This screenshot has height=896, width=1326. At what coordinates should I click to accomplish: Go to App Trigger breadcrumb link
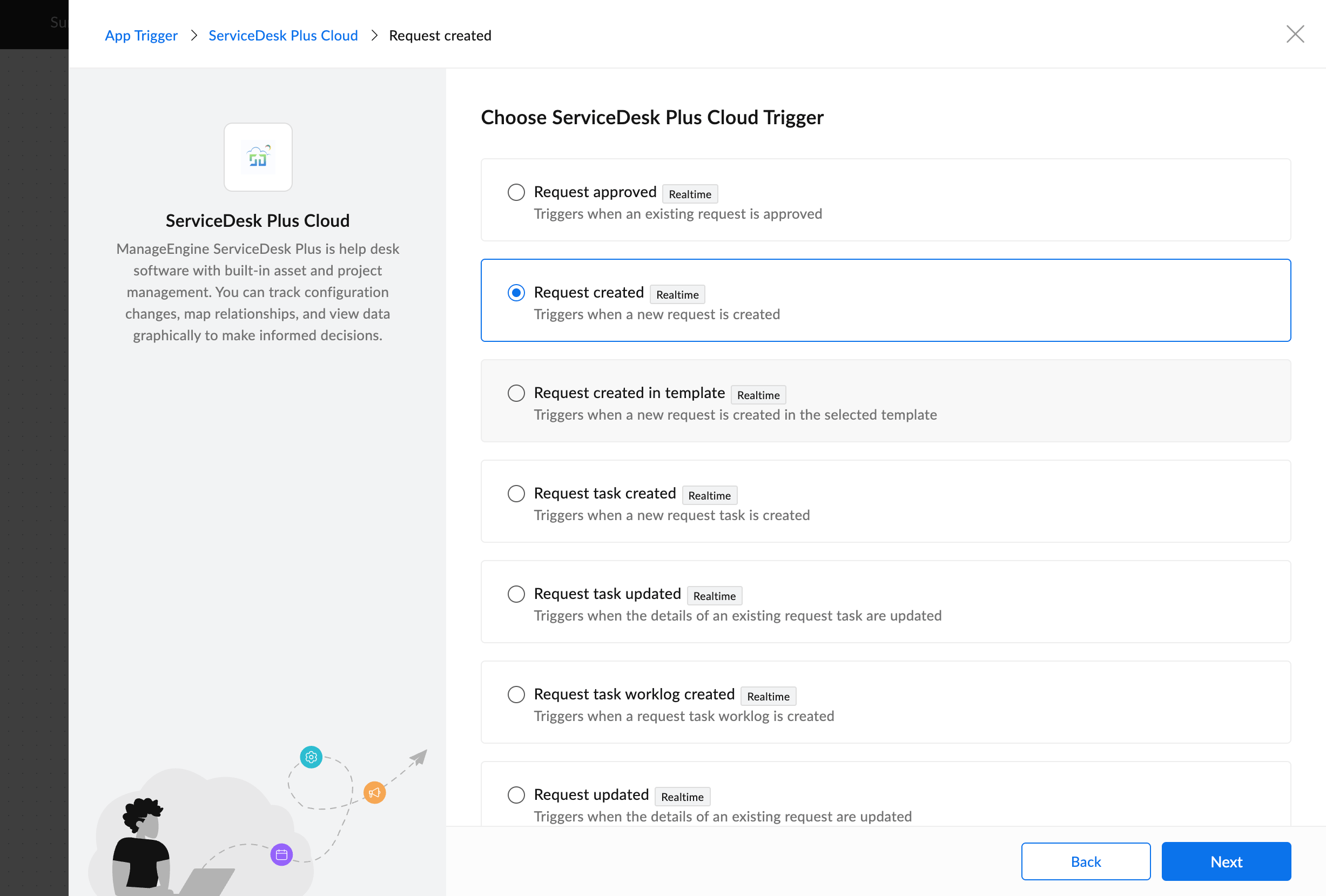click(141, 36)
